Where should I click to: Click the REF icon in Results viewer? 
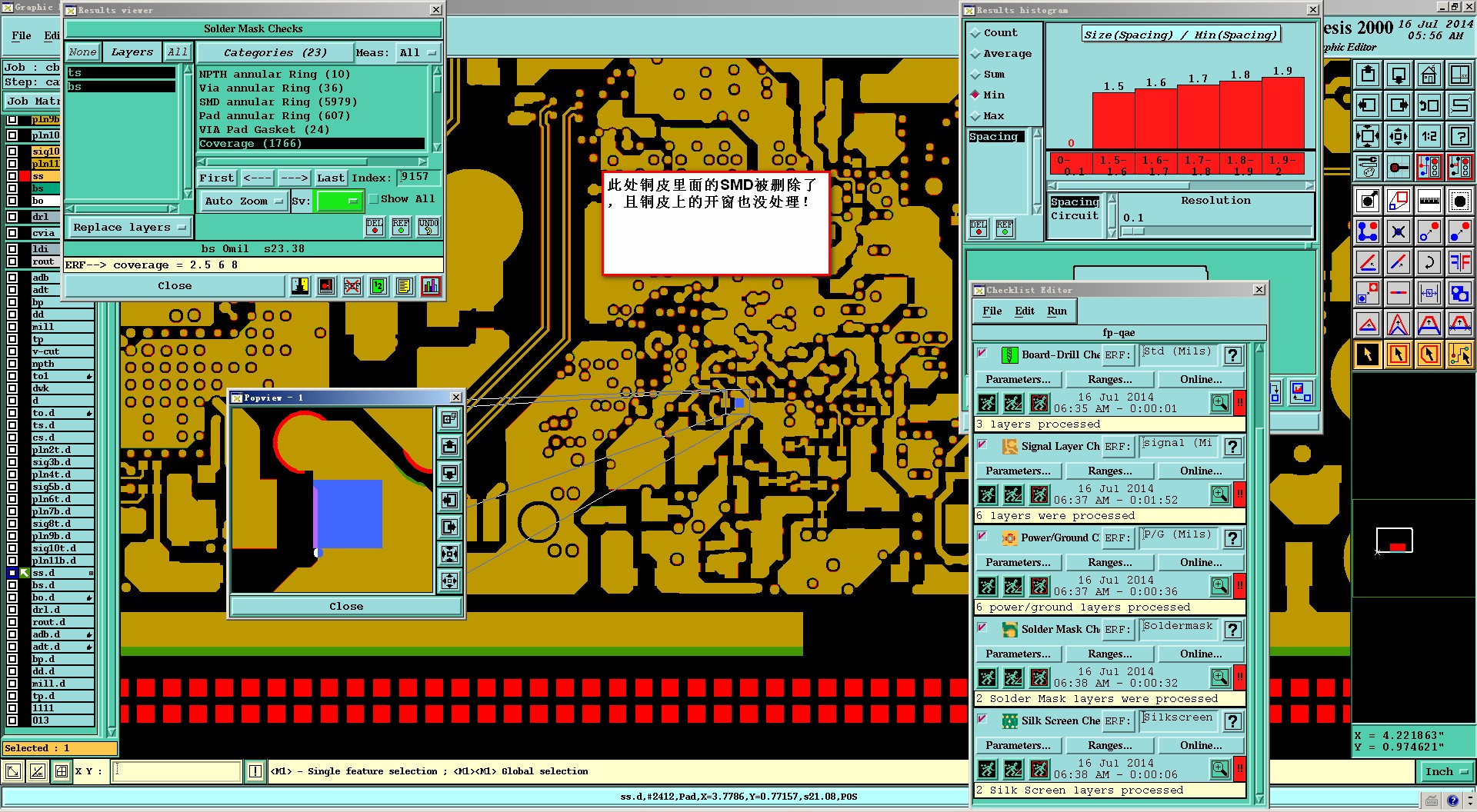(x=402, y=227)
